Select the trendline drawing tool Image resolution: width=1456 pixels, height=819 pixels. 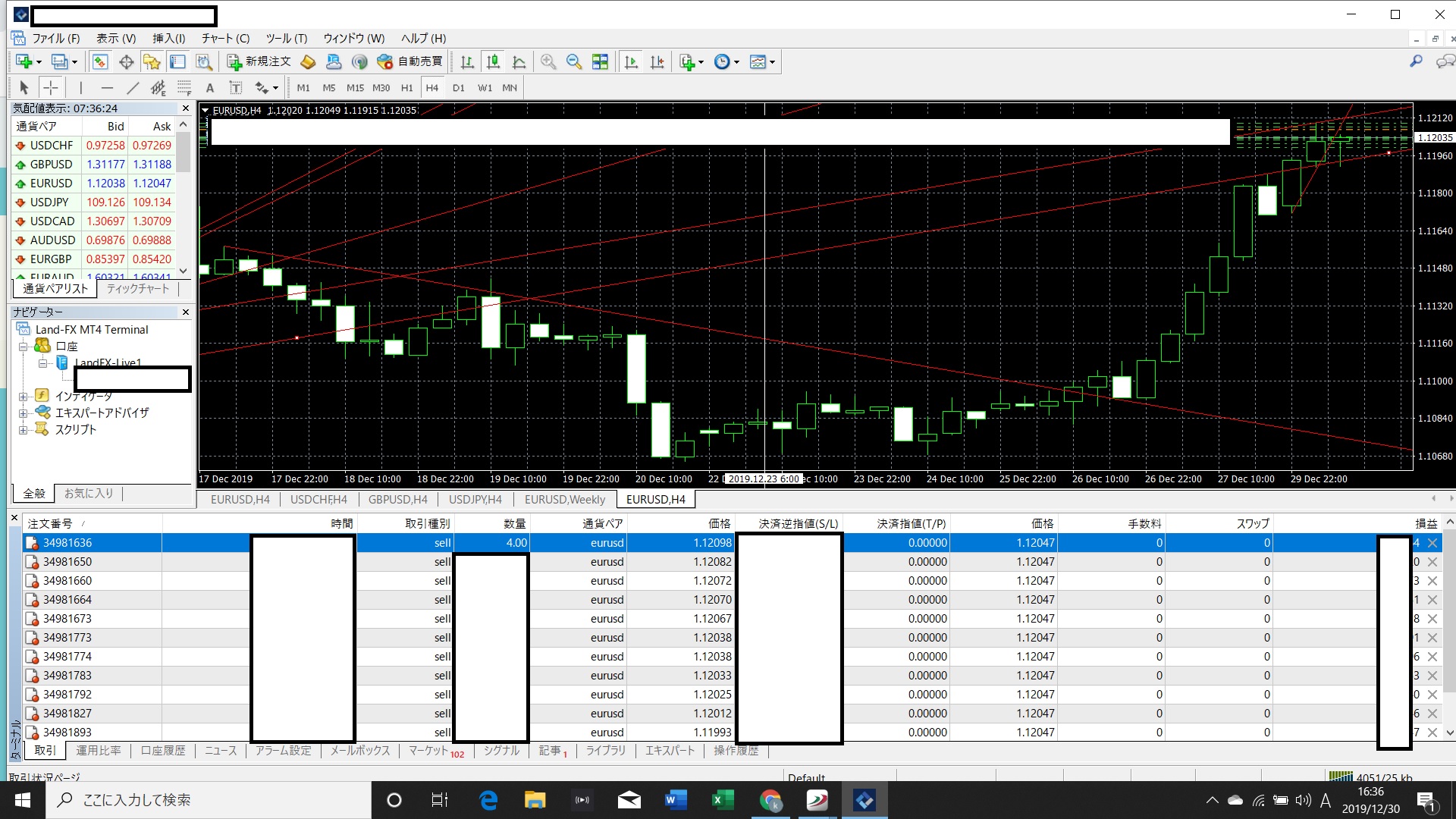tap(133, 88)
